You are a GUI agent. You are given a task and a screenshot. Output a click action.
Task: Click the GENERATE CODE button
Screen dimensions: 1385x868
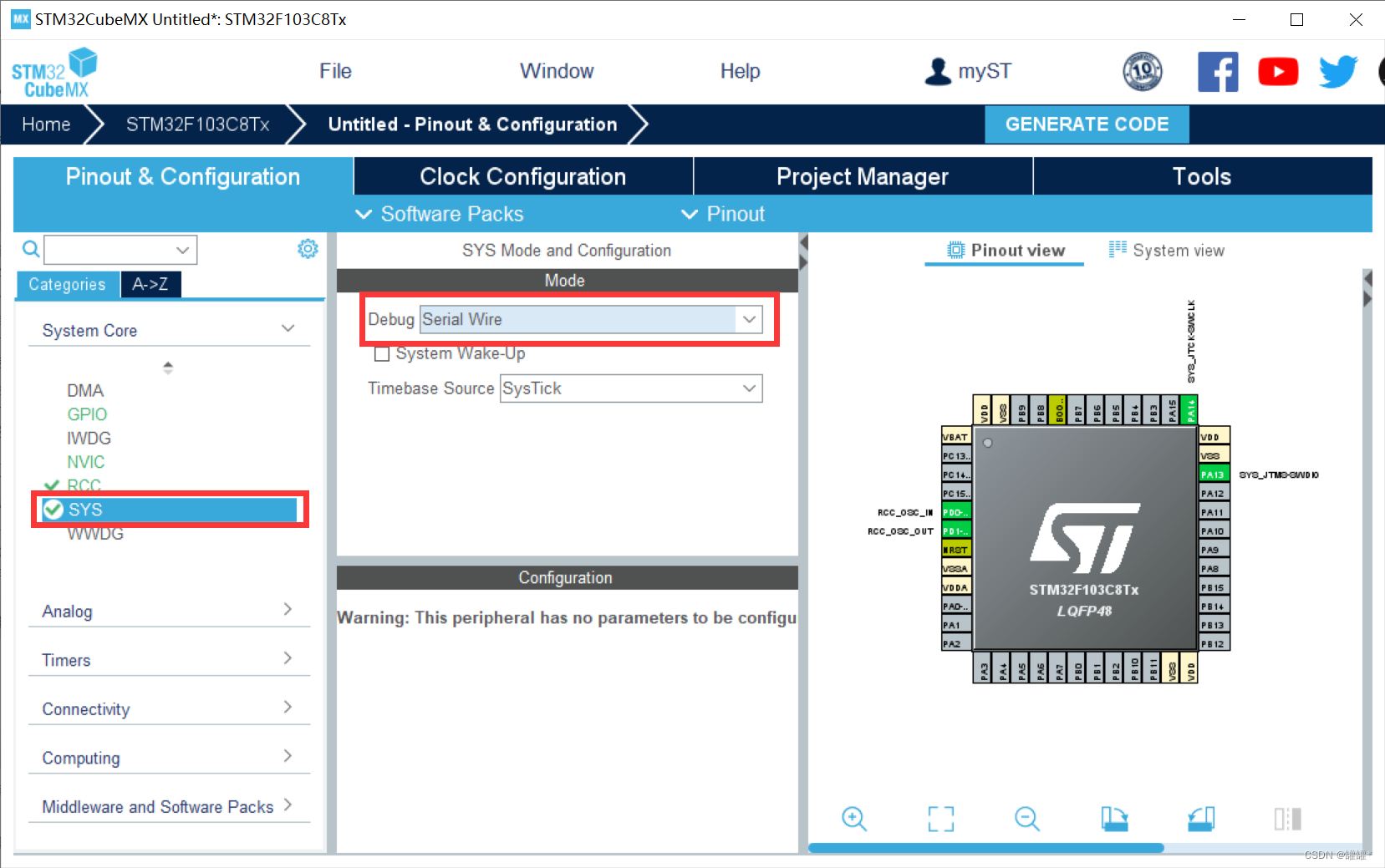(x=1087, y=124)
